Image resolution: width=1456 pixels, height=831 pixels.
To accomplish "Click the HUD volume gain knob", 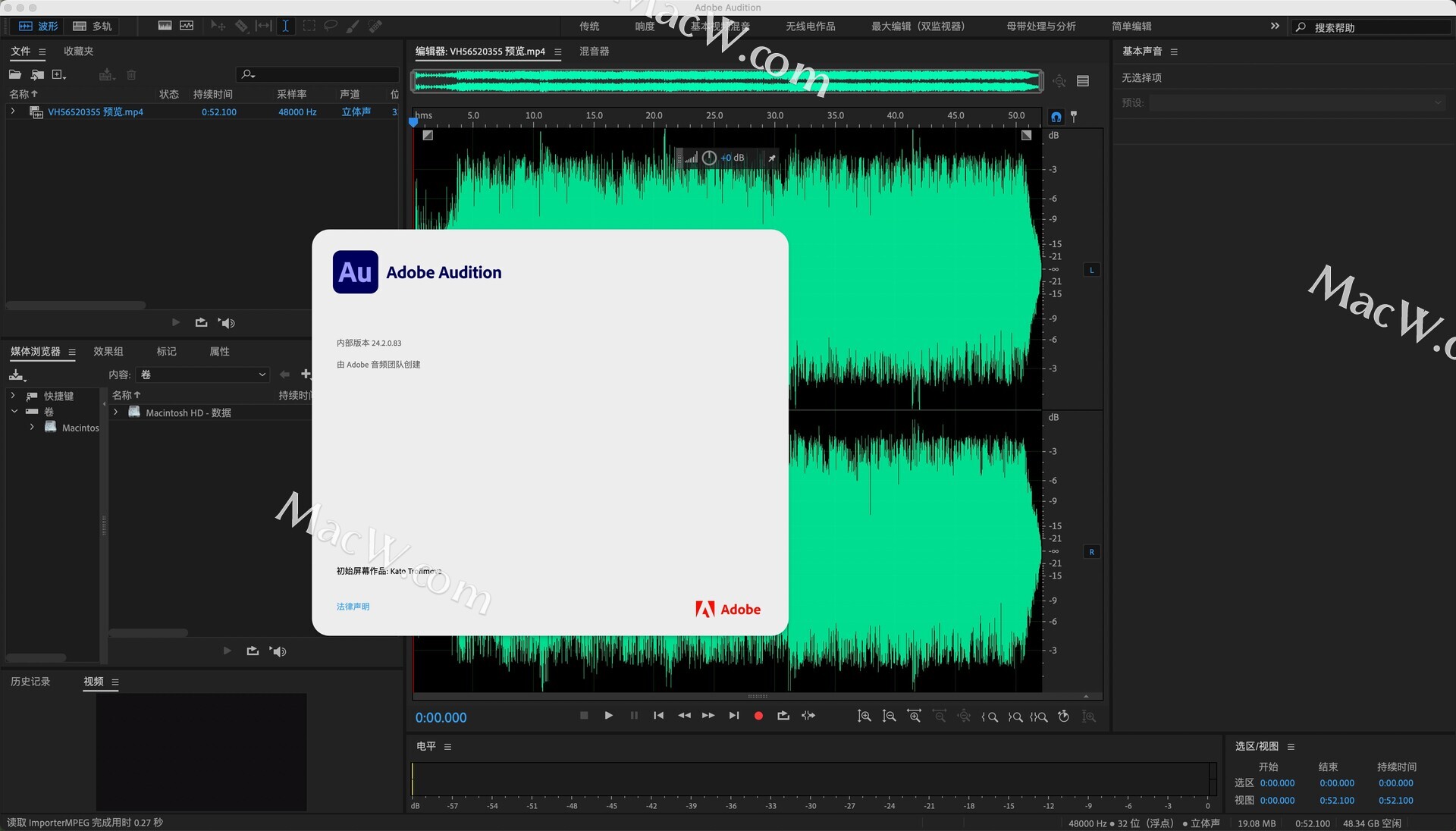I will [709, 158].
